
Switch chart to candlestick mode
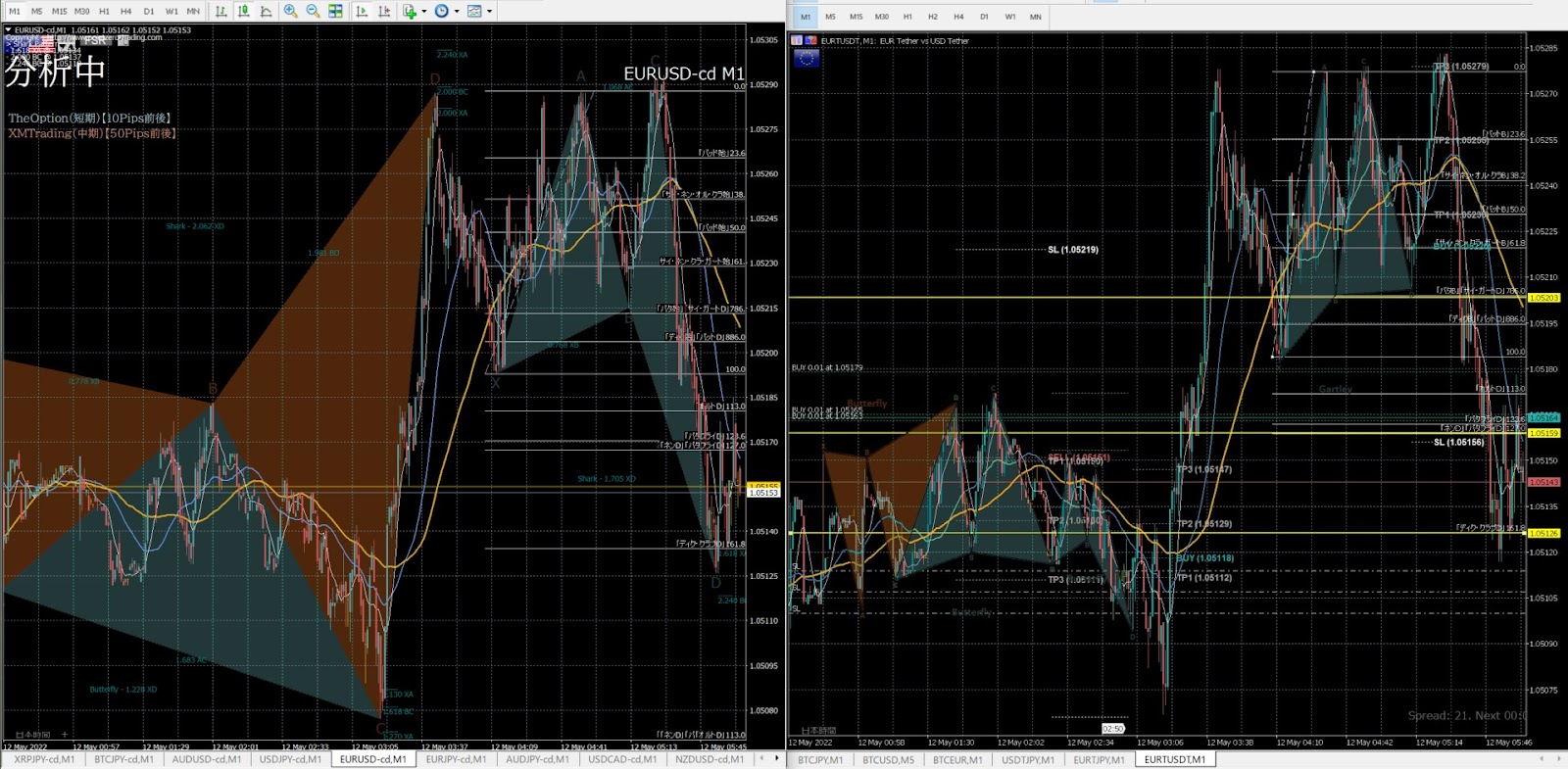pos(244,11)
